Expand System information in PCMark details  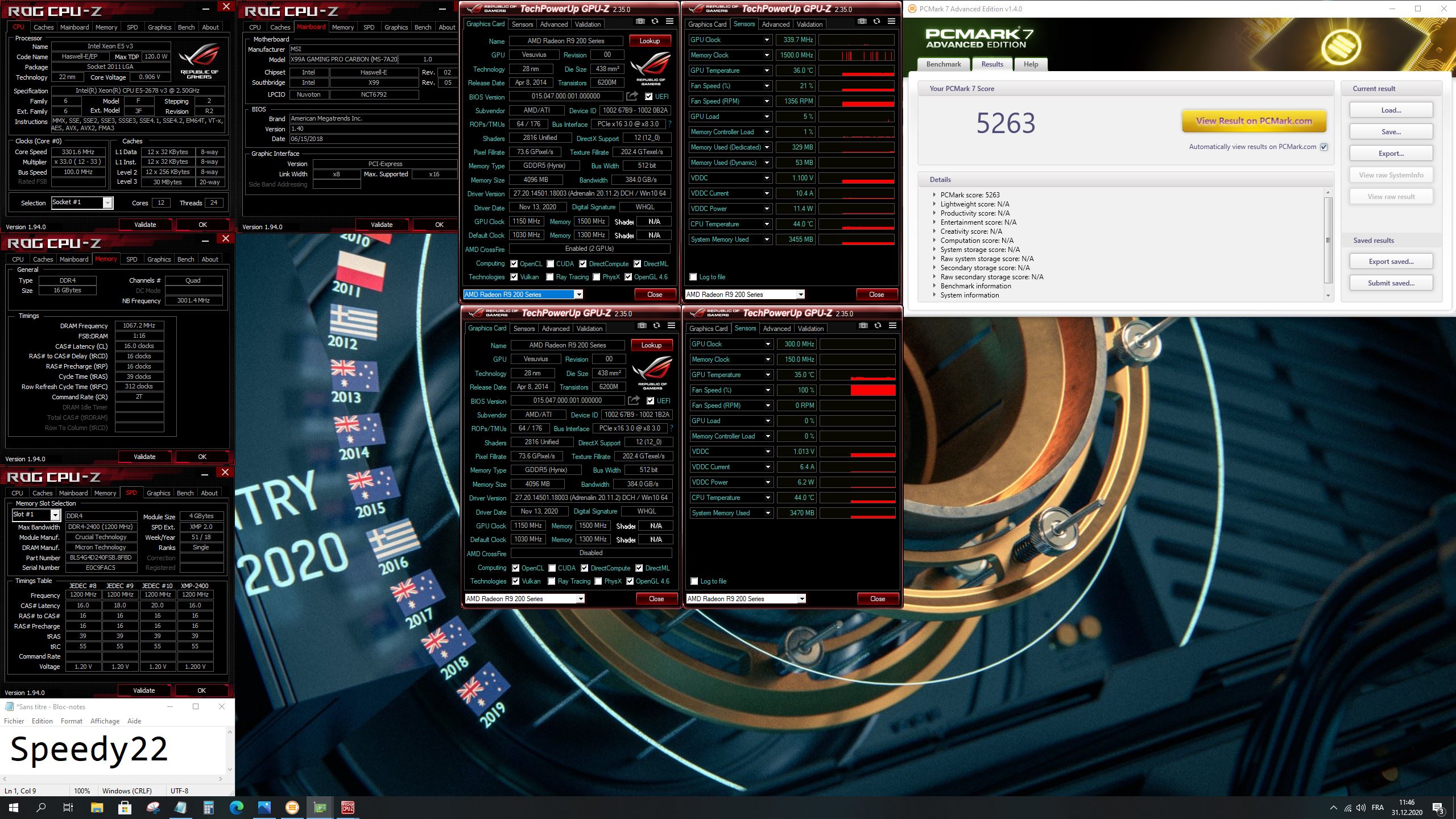point(934,295)
